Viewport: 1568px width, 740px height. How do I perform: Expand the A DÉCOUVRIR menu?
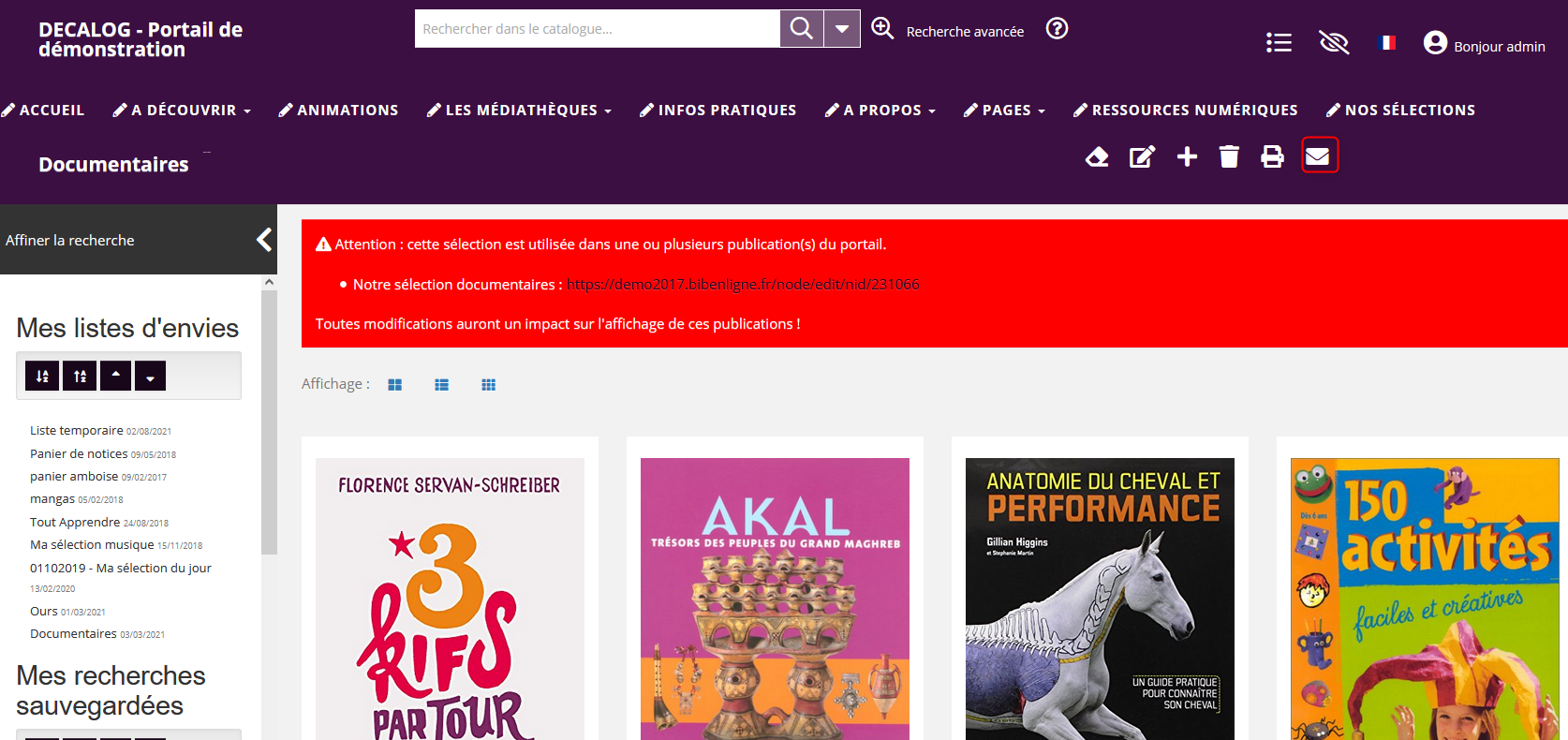pos(182,110)
